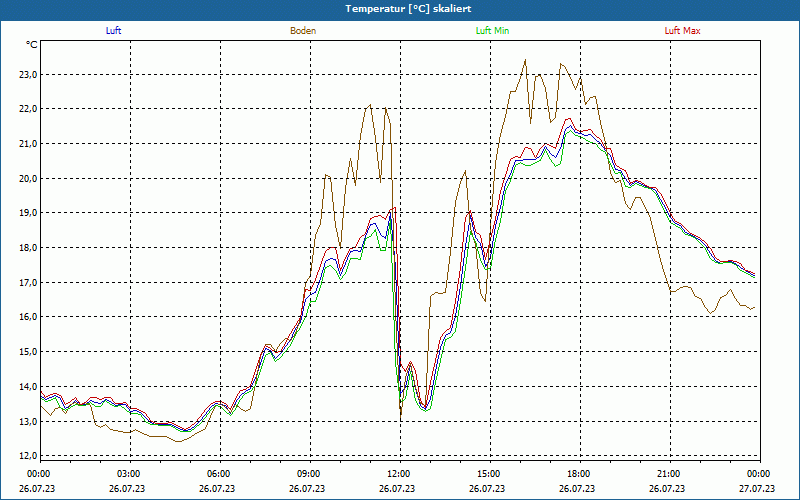Click the 12,0 y-axis value
This screenshot has height=500, width=800.
point(29,456)
